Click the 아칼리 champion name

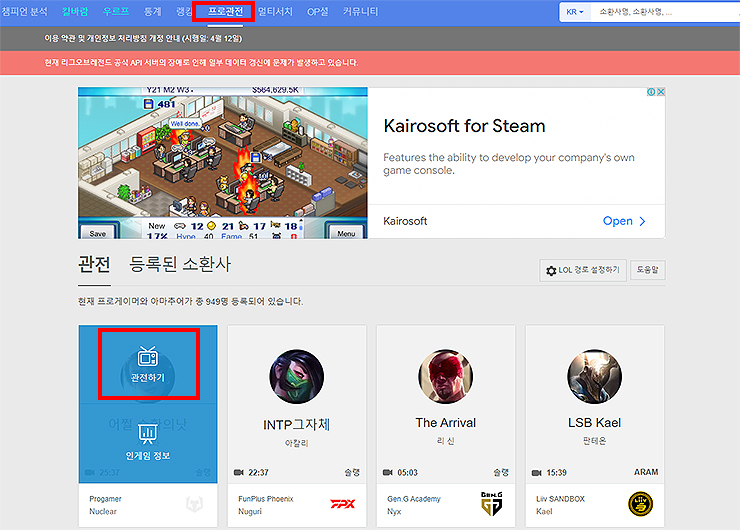[x=296, y=443]
